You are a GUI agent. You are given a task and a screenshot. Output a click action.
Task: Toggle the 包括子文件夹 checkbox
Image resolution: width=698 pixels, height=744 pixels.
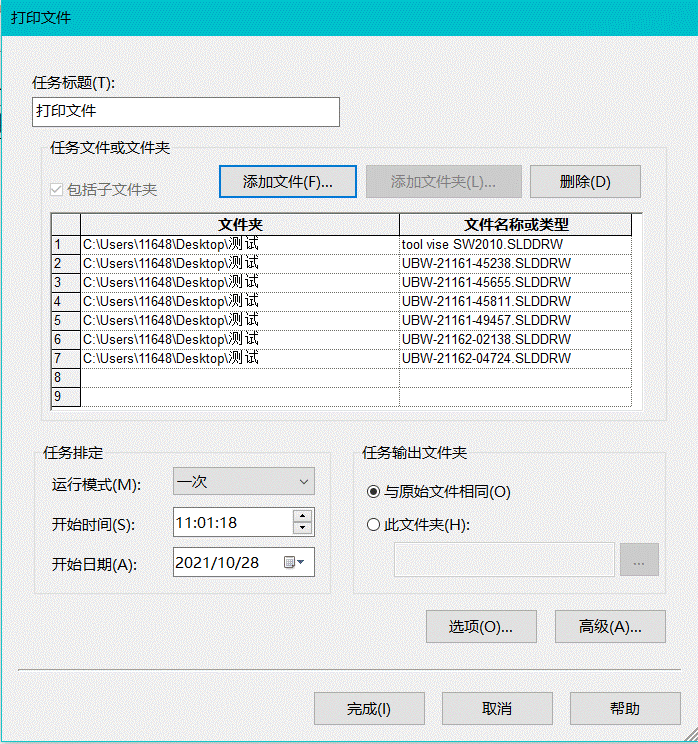(x=57, y=189)
